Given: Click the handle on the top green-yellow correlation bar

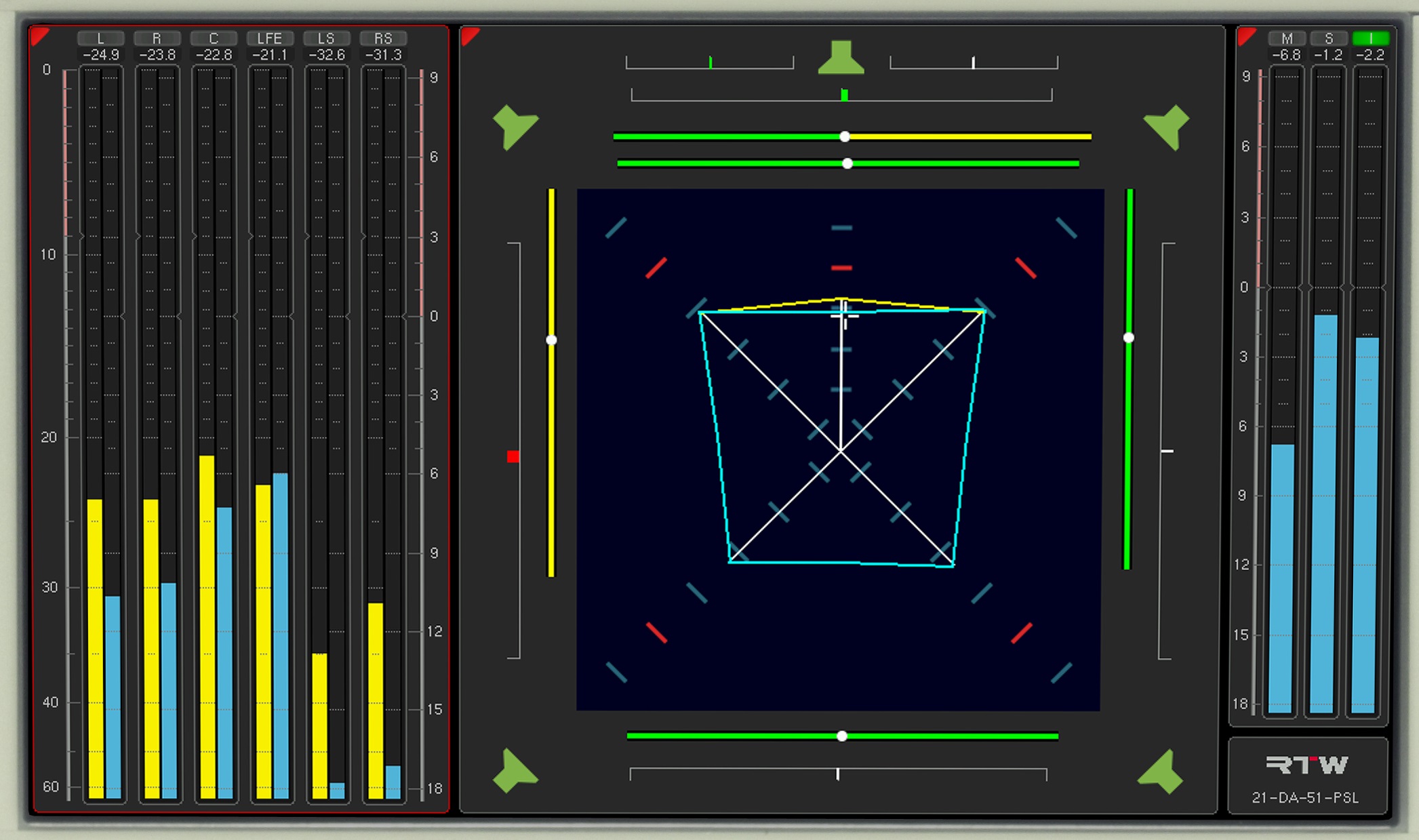Looking at the screenshot, I should pos(845,136).
